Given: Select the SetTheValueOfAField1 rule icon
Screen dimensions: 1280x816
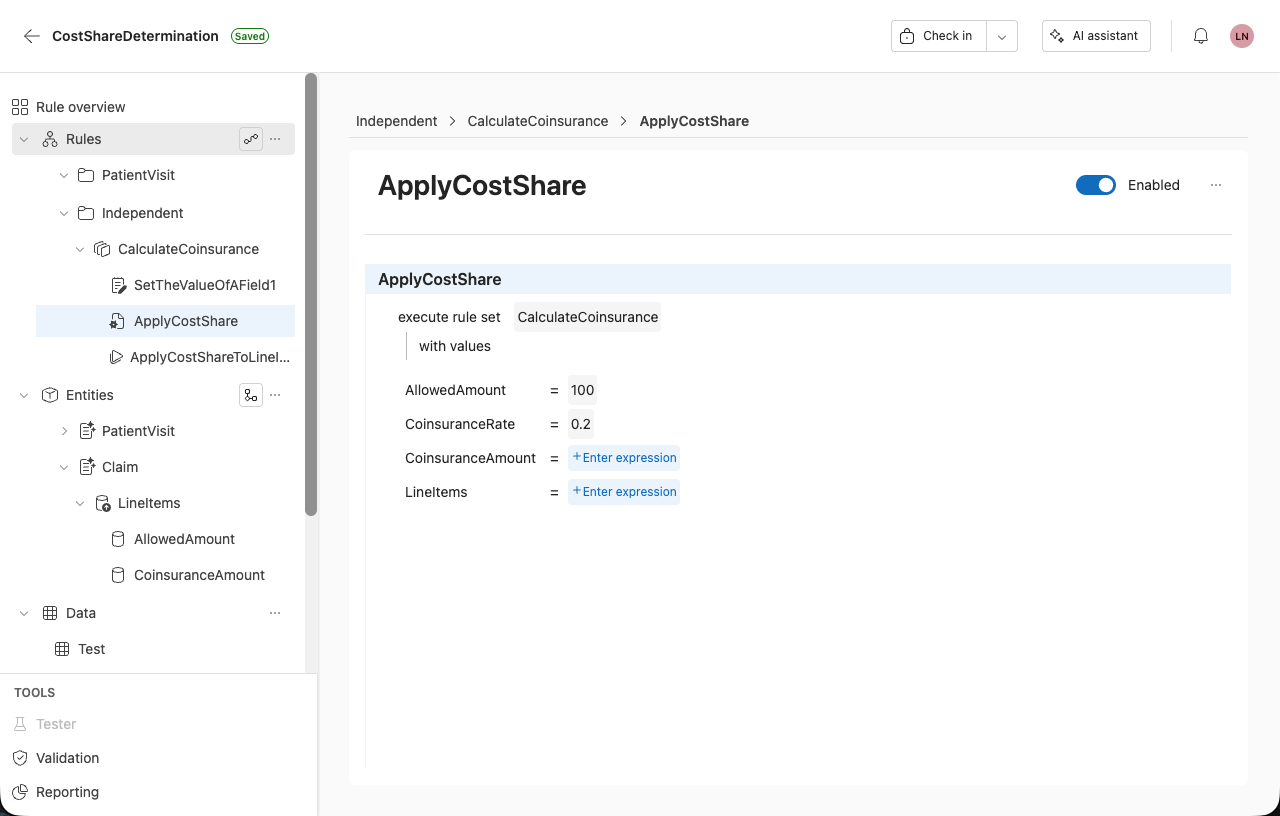Looking at the screenshot, I should point(118,285).
